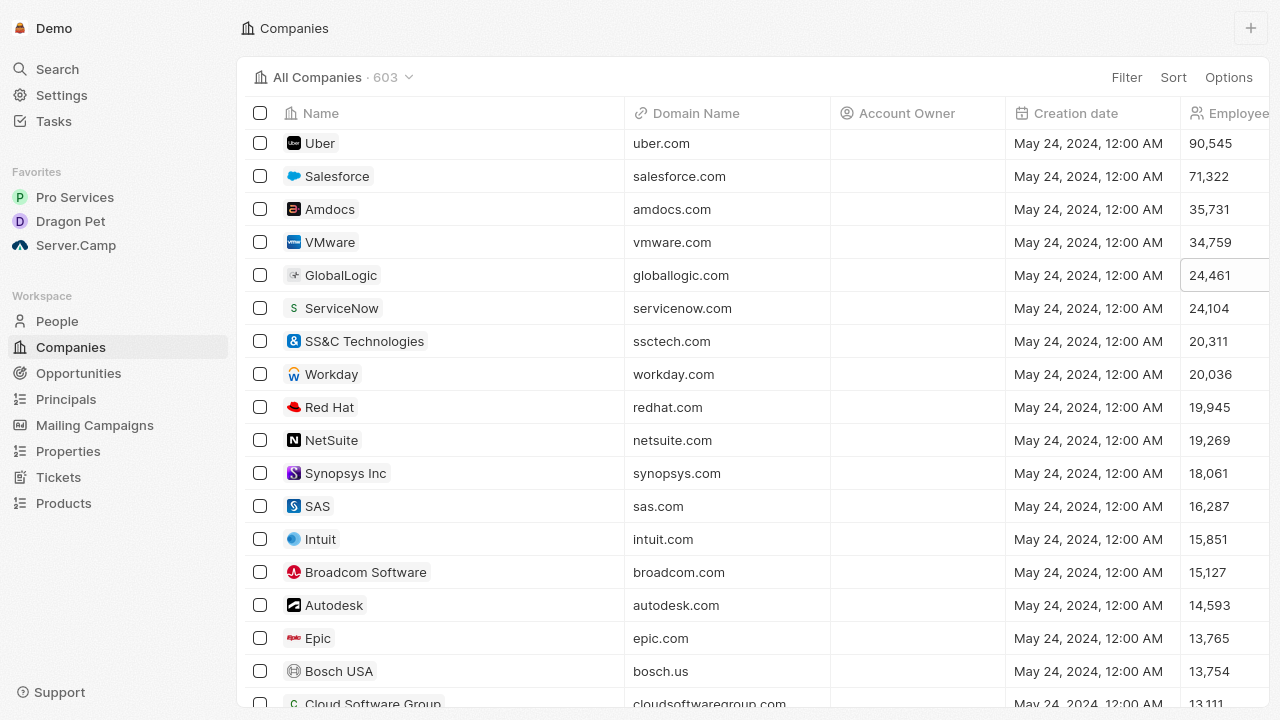Click the Creation date cell for NetSuite
Image resolution: width=1280 pixels, height=720 pixels.
coord(1093,440)
